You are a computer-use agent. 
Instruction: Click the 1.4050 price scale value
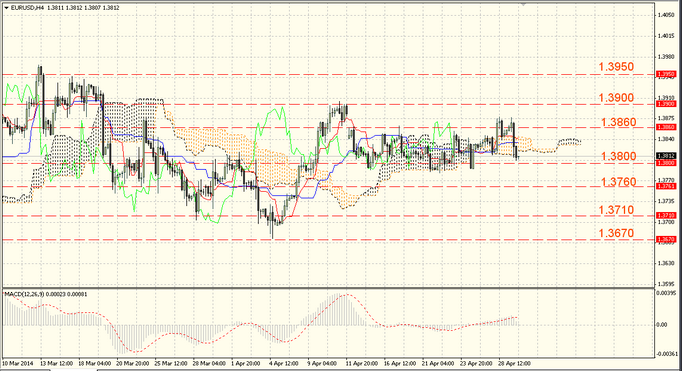pyautogui.click(x=666, y=15)
